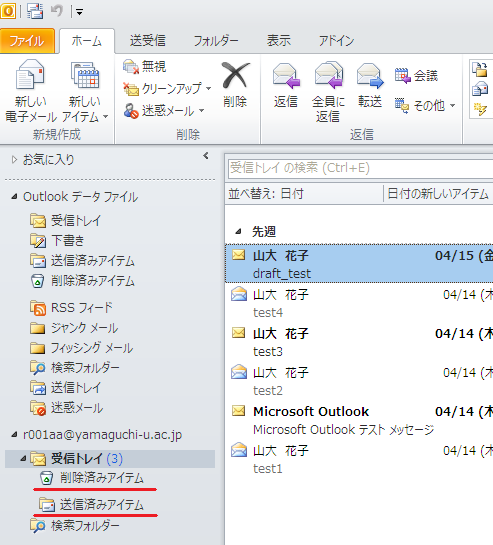Open 検索フォルダー under Outlook データ ファイル

(75, 368)
